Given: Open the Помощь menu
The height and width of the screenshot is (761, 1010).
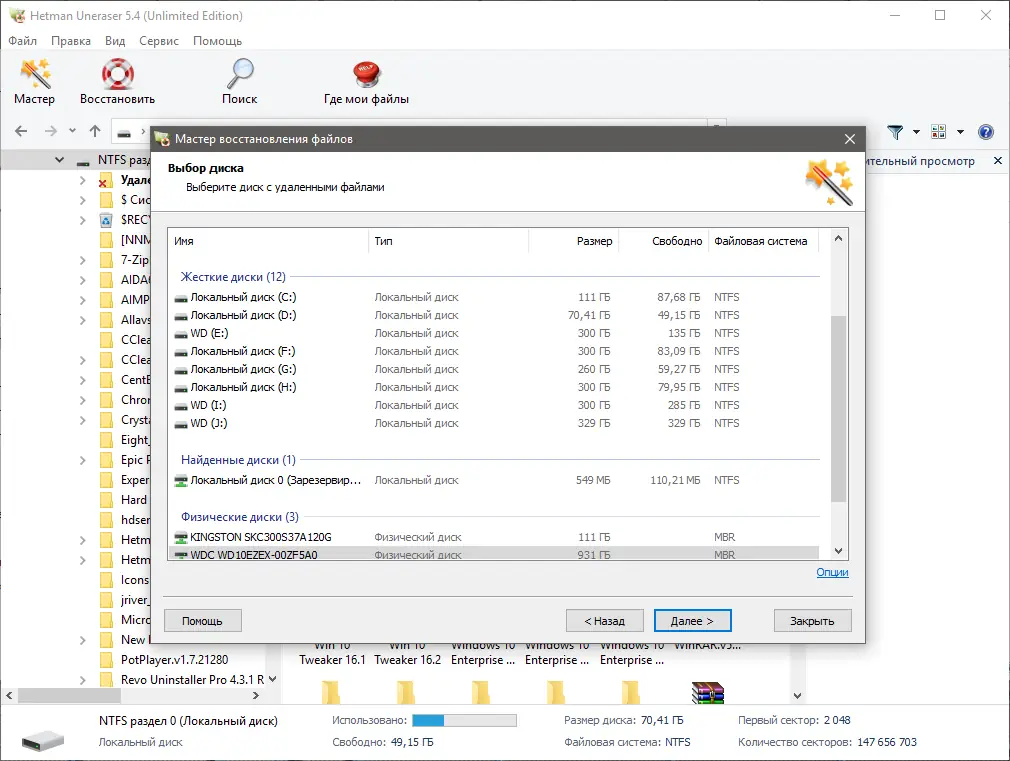Looking at the screenshot, I should pos(218,41).
